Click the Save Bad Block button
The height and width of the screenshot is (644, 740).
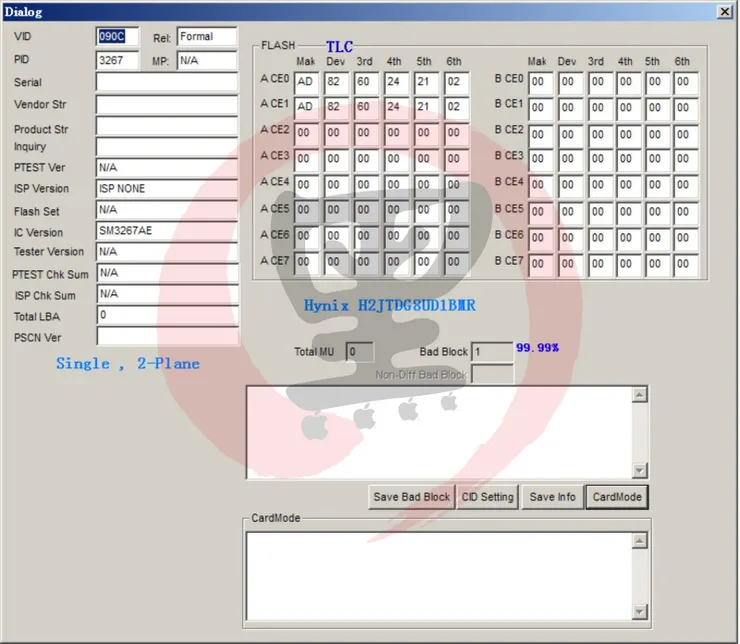412,497
